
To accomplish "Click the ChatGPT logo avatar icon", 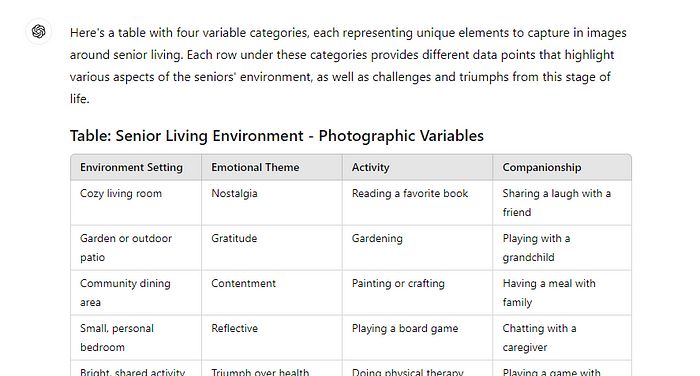I will [38, 31].
